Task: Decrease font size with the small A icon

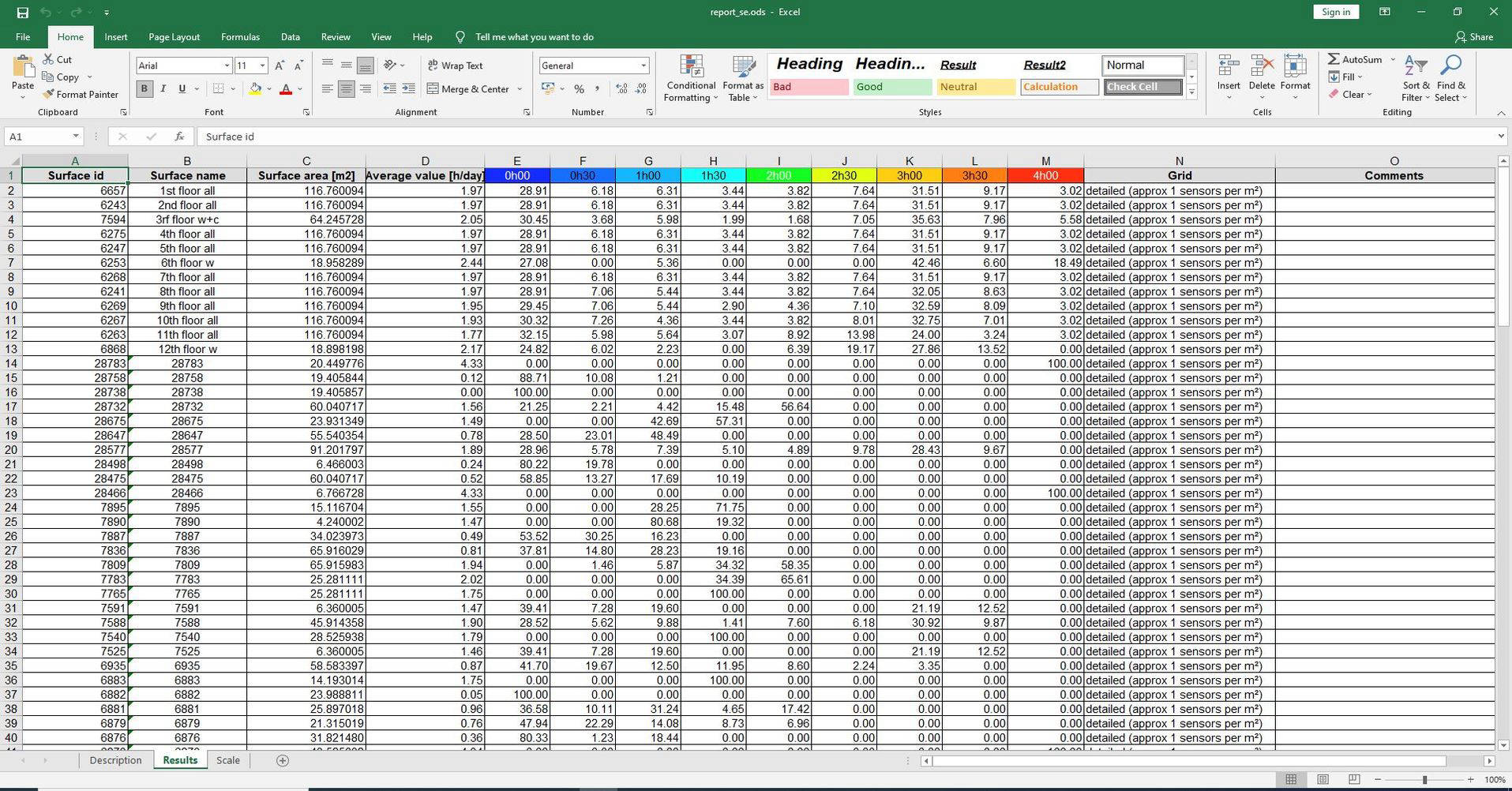Action: tap(298, 66)
